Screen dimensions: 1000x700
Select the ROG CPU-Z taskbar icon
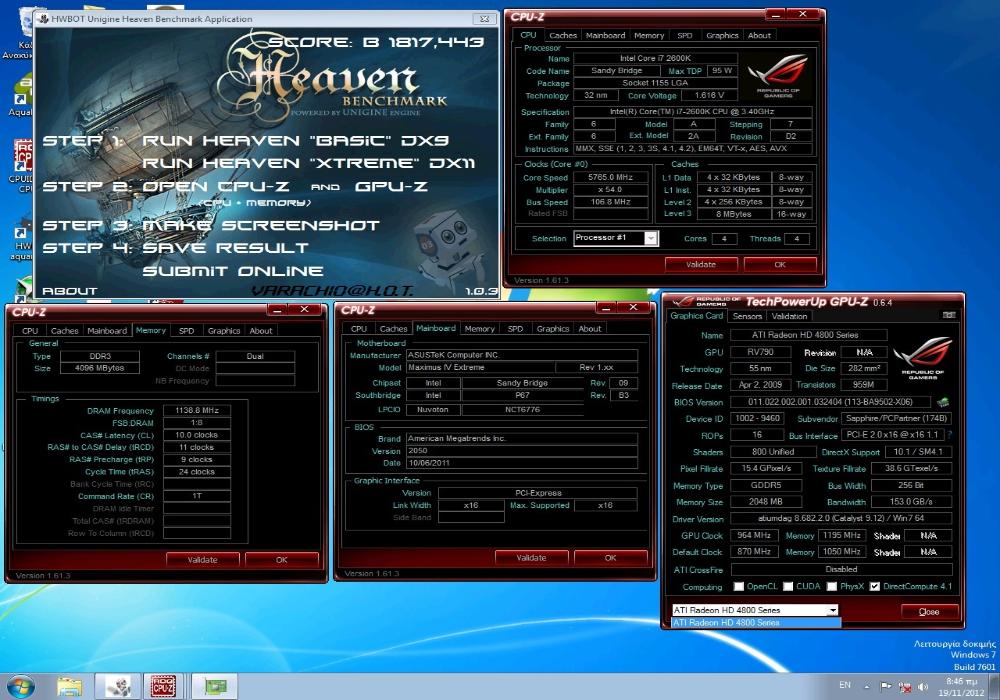pos(163,687)
